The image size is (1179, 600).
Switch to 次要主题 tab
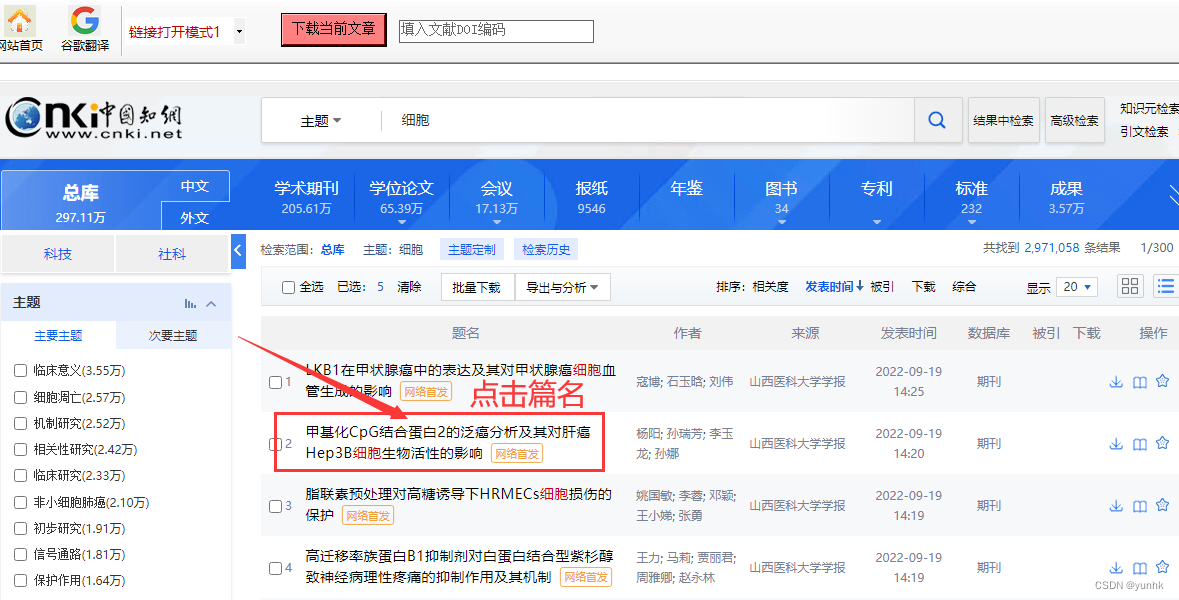point(173,335)
